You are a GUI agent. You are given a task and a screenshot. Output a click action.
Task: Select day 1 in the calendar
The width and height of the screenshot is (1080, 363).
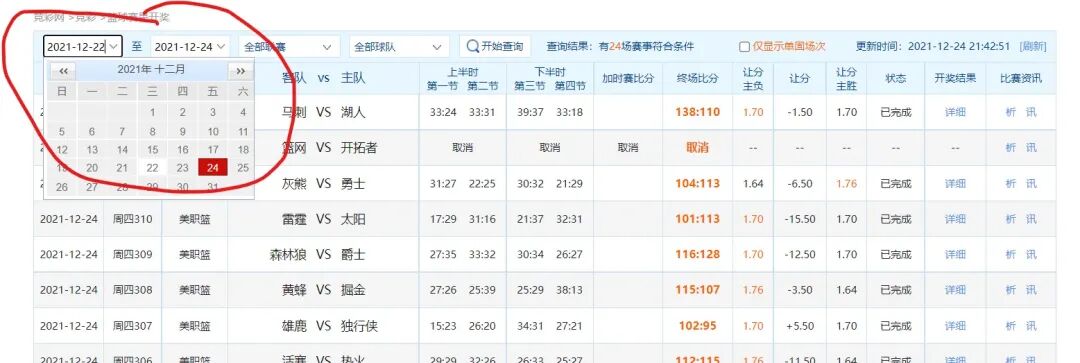(x=152, y=112)
